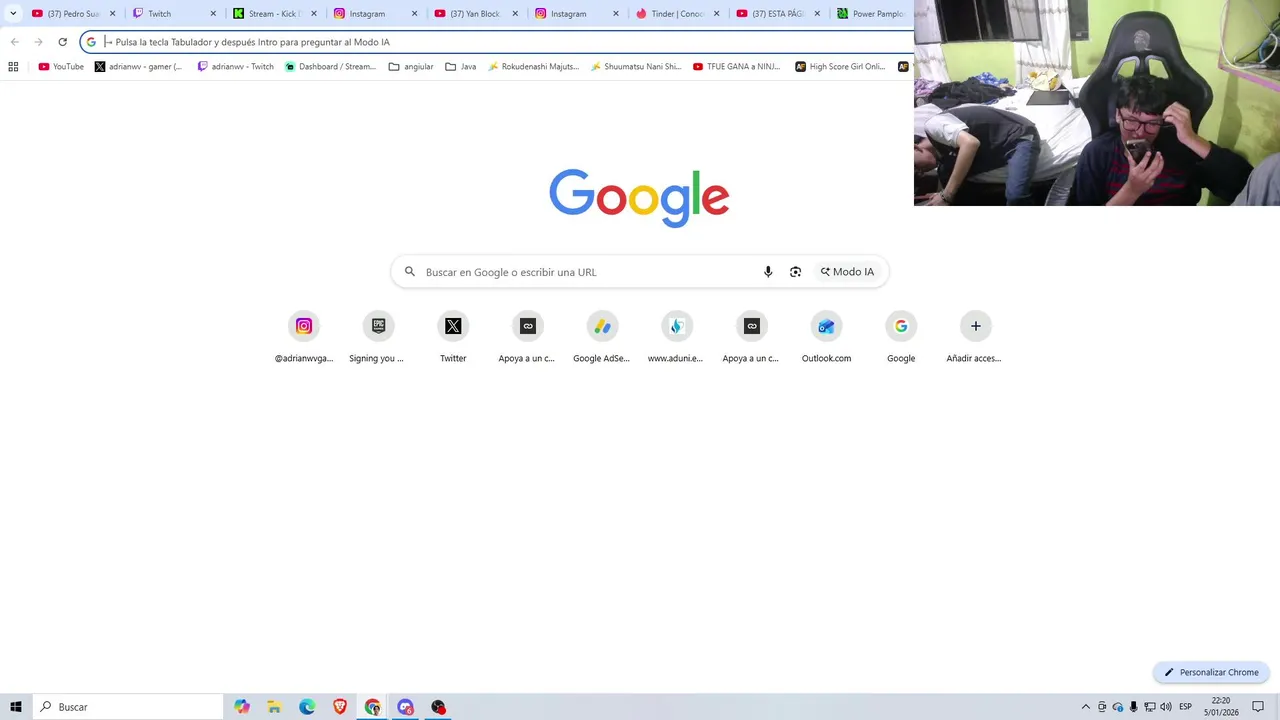Viewport: 1280px width, 720px height.
Task: Click the magnifier icon in the search box
Action: tap(410, 272)
